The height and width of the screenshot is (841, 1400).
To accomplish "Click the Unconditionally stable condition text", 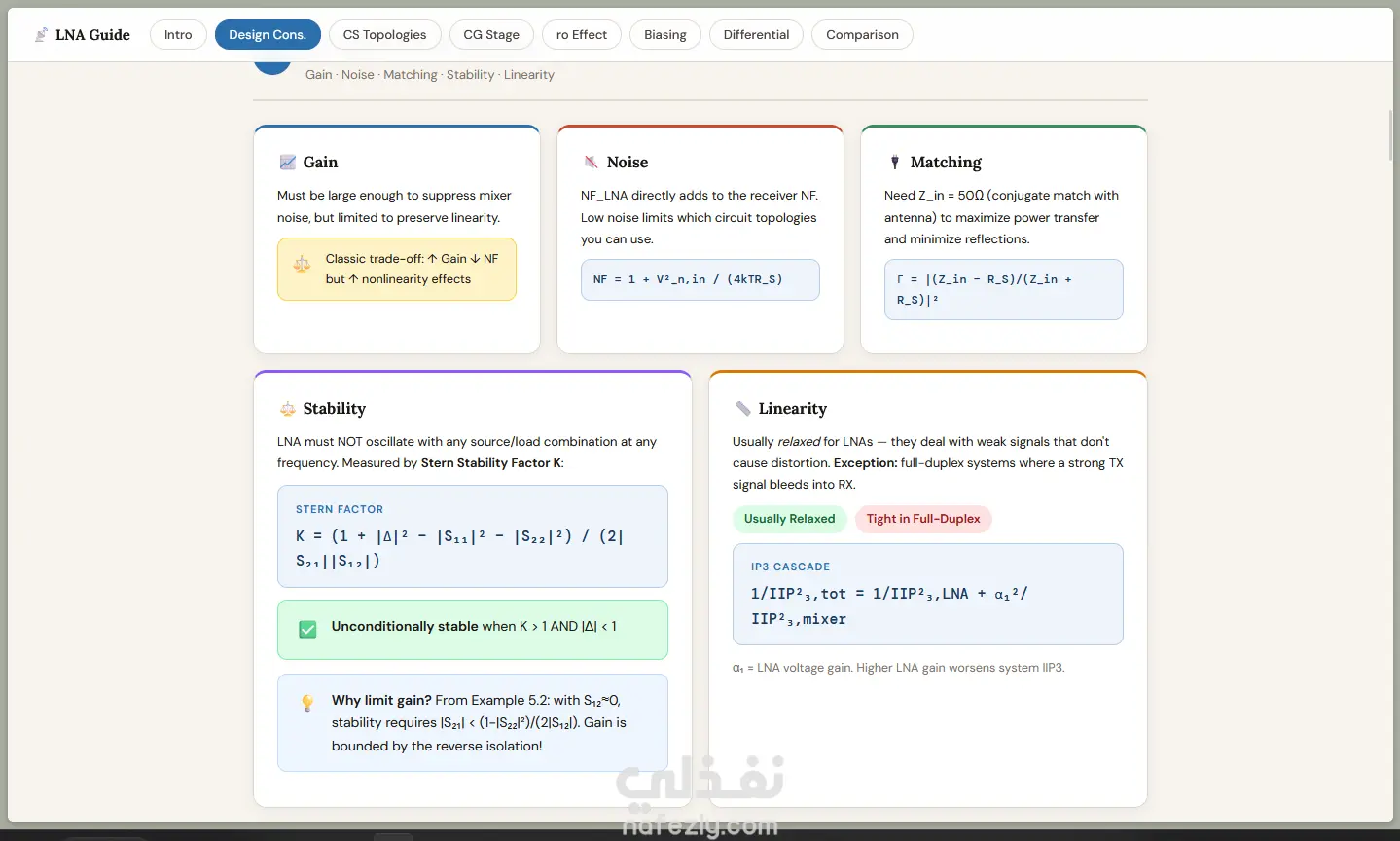I will click(474, 626).
